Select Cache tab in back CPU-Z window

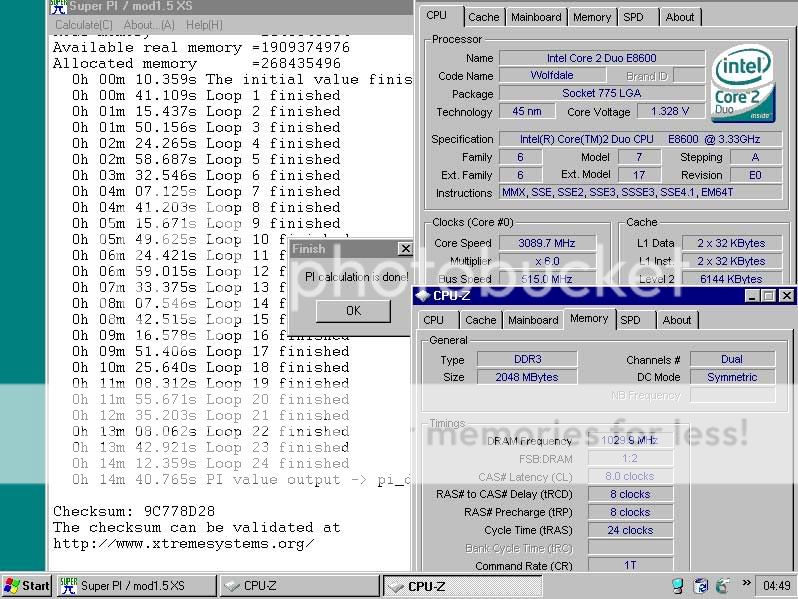coord(483,17)
